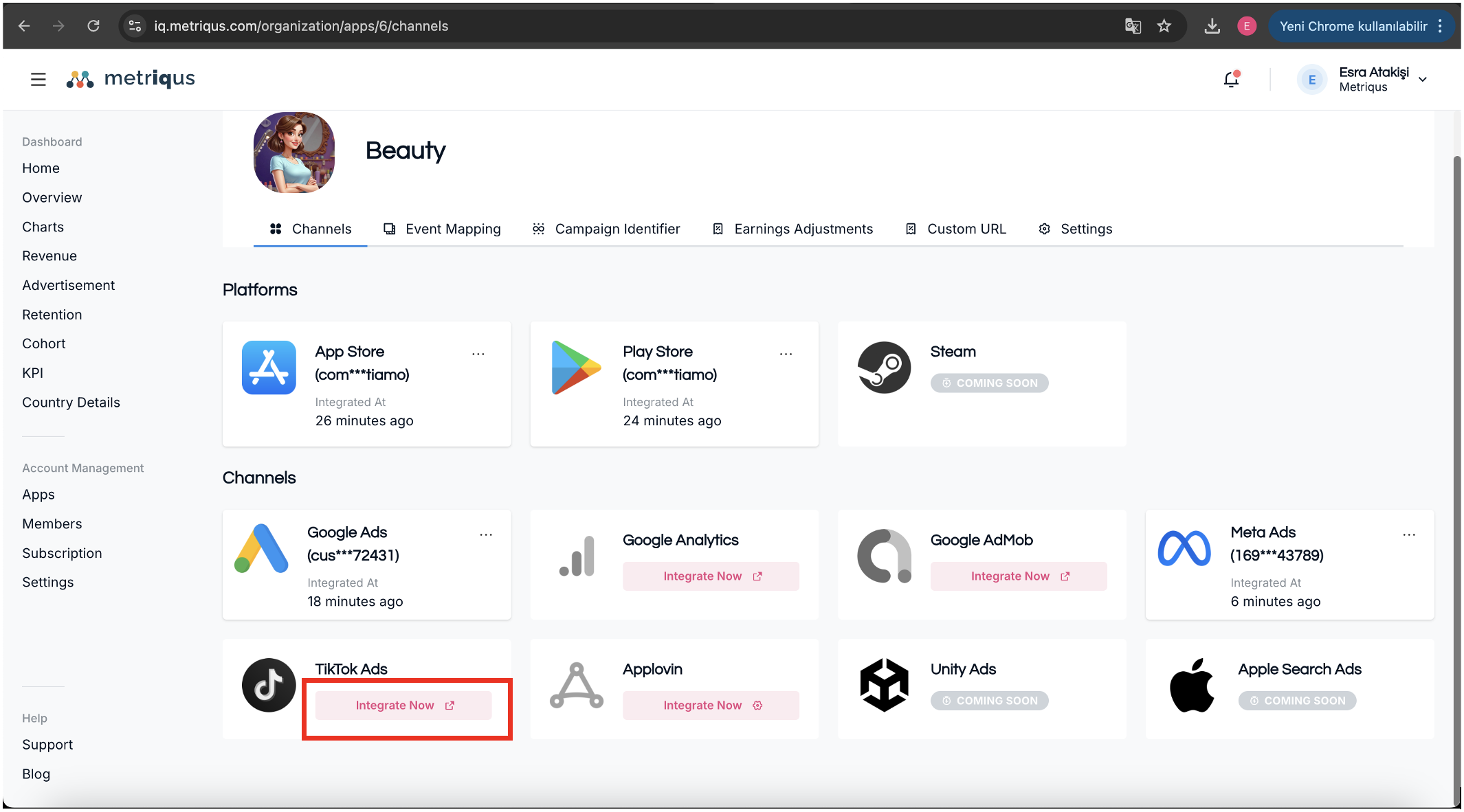Open Support in Help section

point(47,745)
